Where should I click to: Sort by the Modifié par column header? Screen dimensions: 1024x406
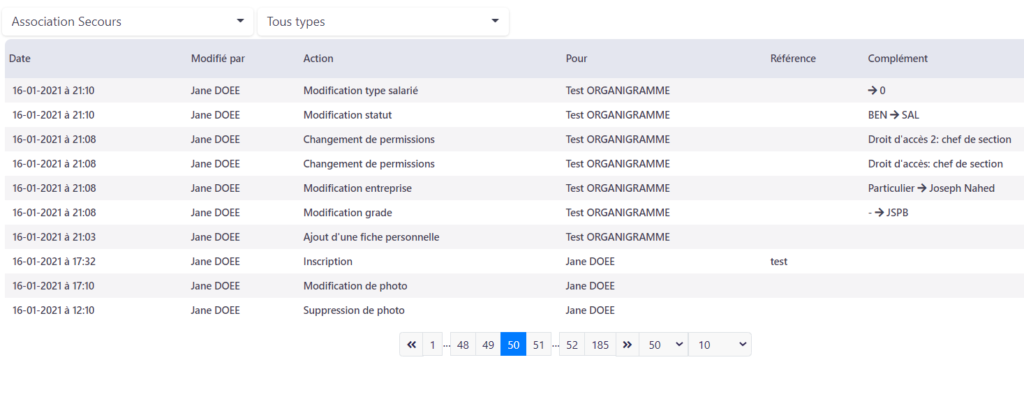[x=218, y=59]
